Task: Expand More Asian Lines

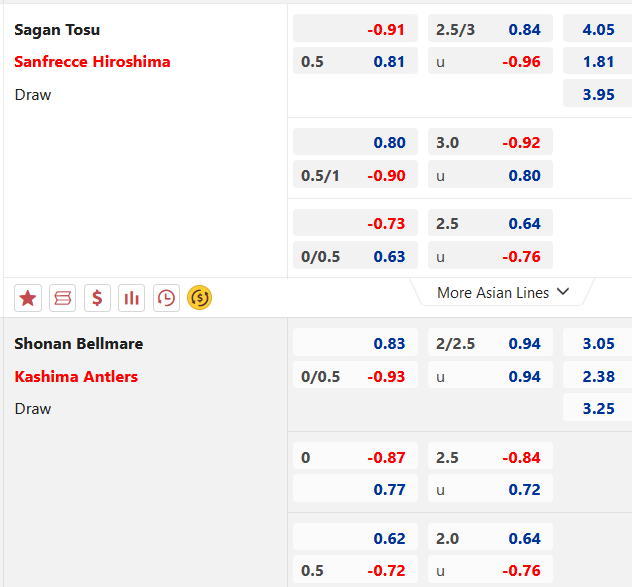Action: (x=503, y=292)
